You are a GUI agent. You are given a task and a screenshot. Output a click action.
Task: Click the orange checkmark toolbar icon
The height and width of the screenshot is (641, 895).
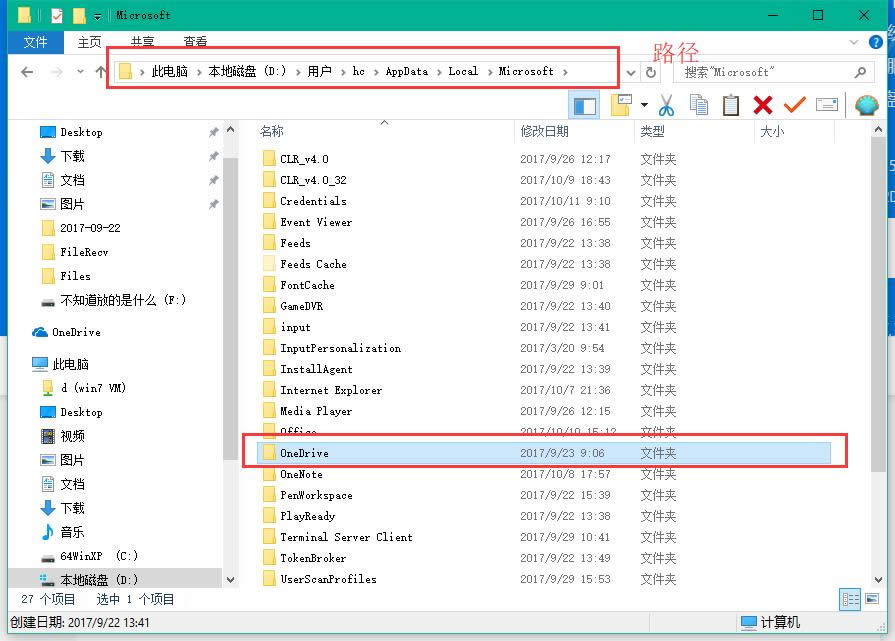(794, 103)
